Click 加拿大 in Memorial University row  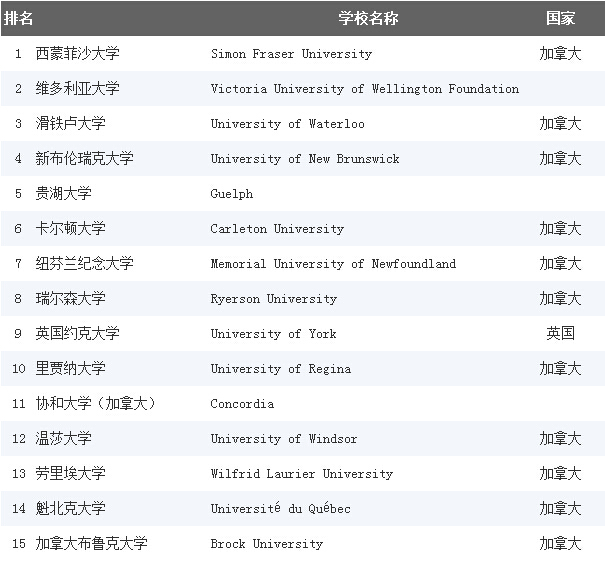(x=560, y=264)
